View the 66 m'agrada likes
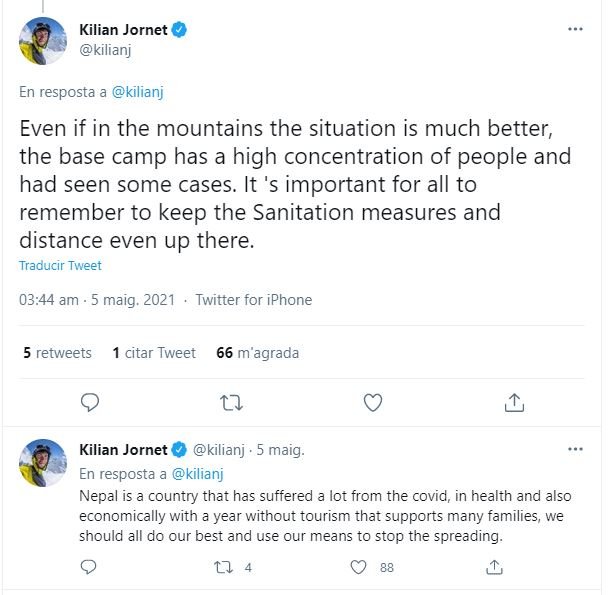Viewport: 614px width, 595px height. click(x=257, y=353)
